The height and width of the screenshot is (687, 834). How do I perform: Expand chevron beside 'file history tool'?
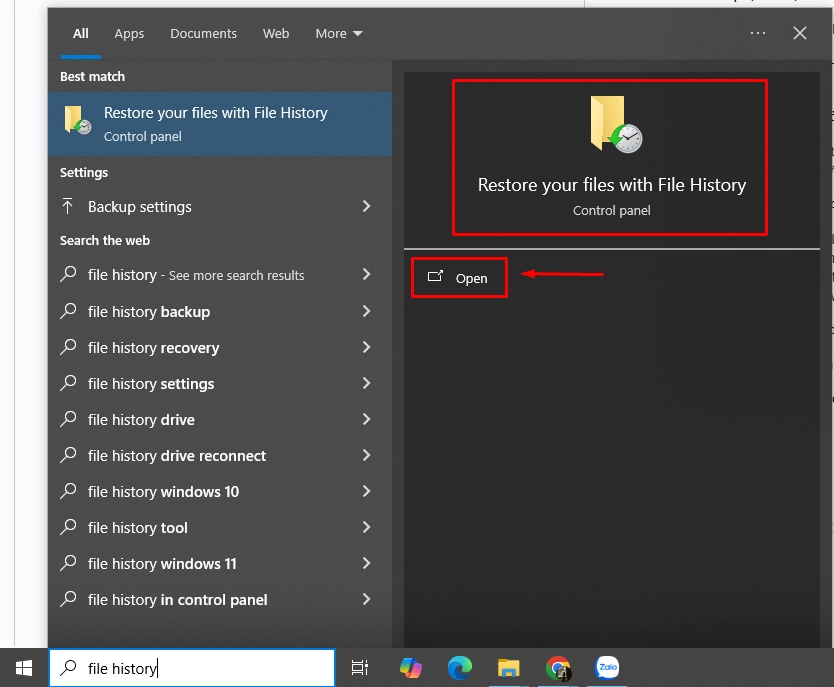point(366,527)
